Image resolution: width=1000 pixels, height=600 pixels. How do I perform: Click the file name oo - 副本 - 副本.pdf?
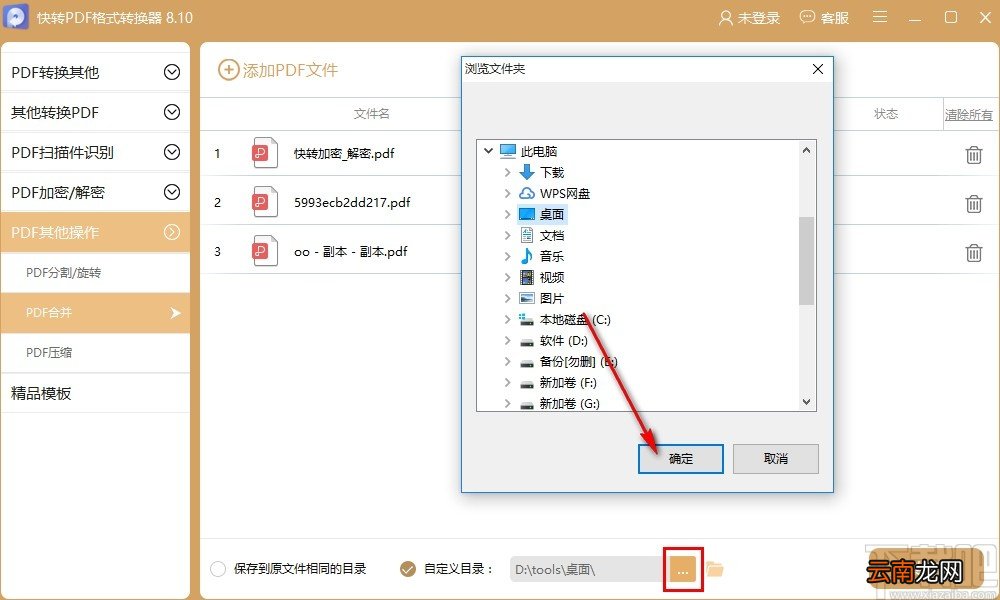pyautogui.click(x=350, y=251)
